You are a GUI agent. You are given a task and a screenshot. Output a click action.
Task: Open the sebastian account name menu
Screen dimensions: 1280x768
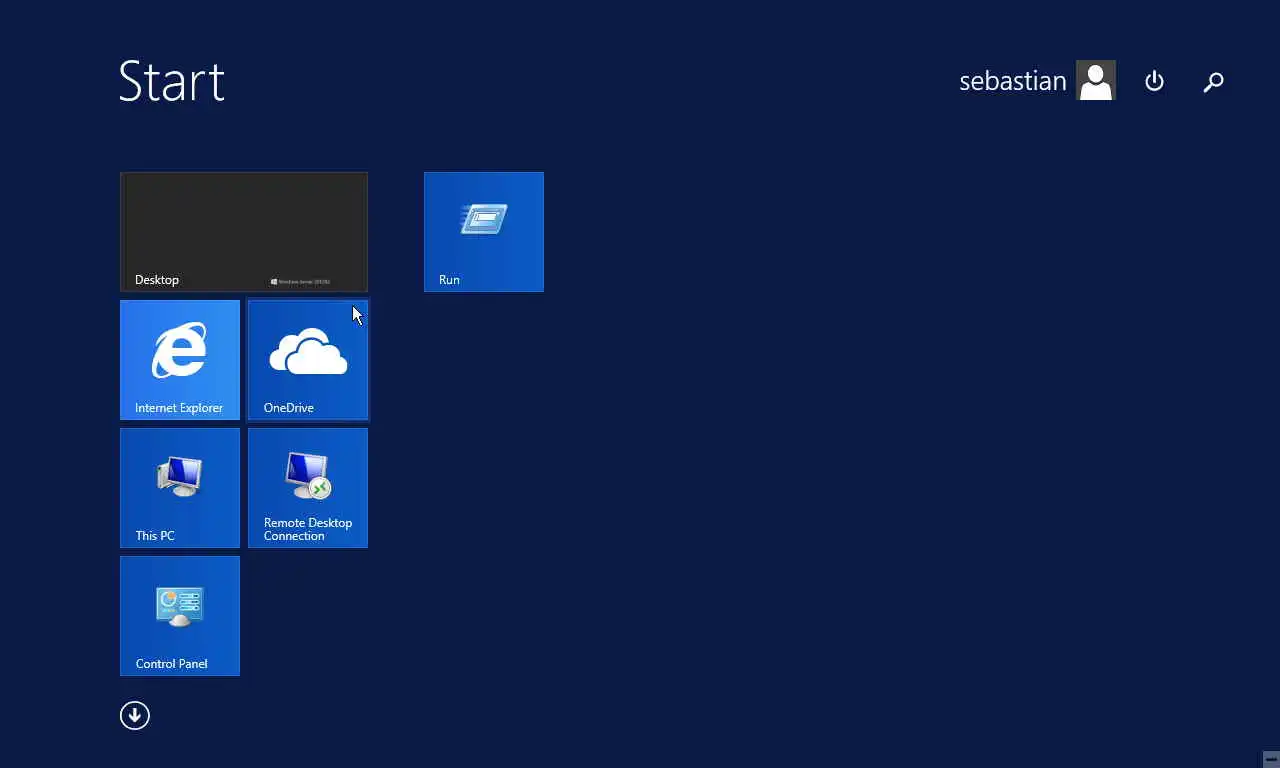(x=1012, y=81)
